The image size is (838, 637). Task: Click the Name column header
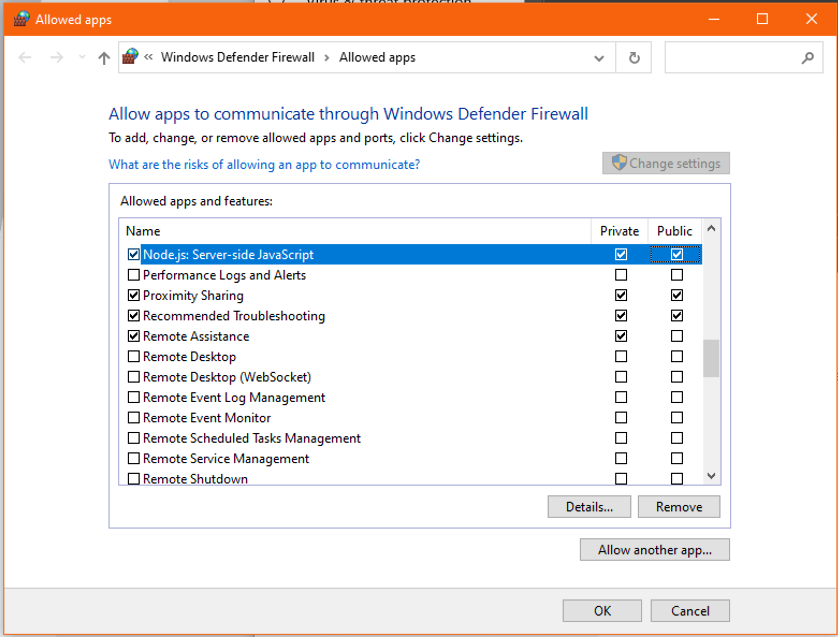pyautogui.click(x=355, y=231)
